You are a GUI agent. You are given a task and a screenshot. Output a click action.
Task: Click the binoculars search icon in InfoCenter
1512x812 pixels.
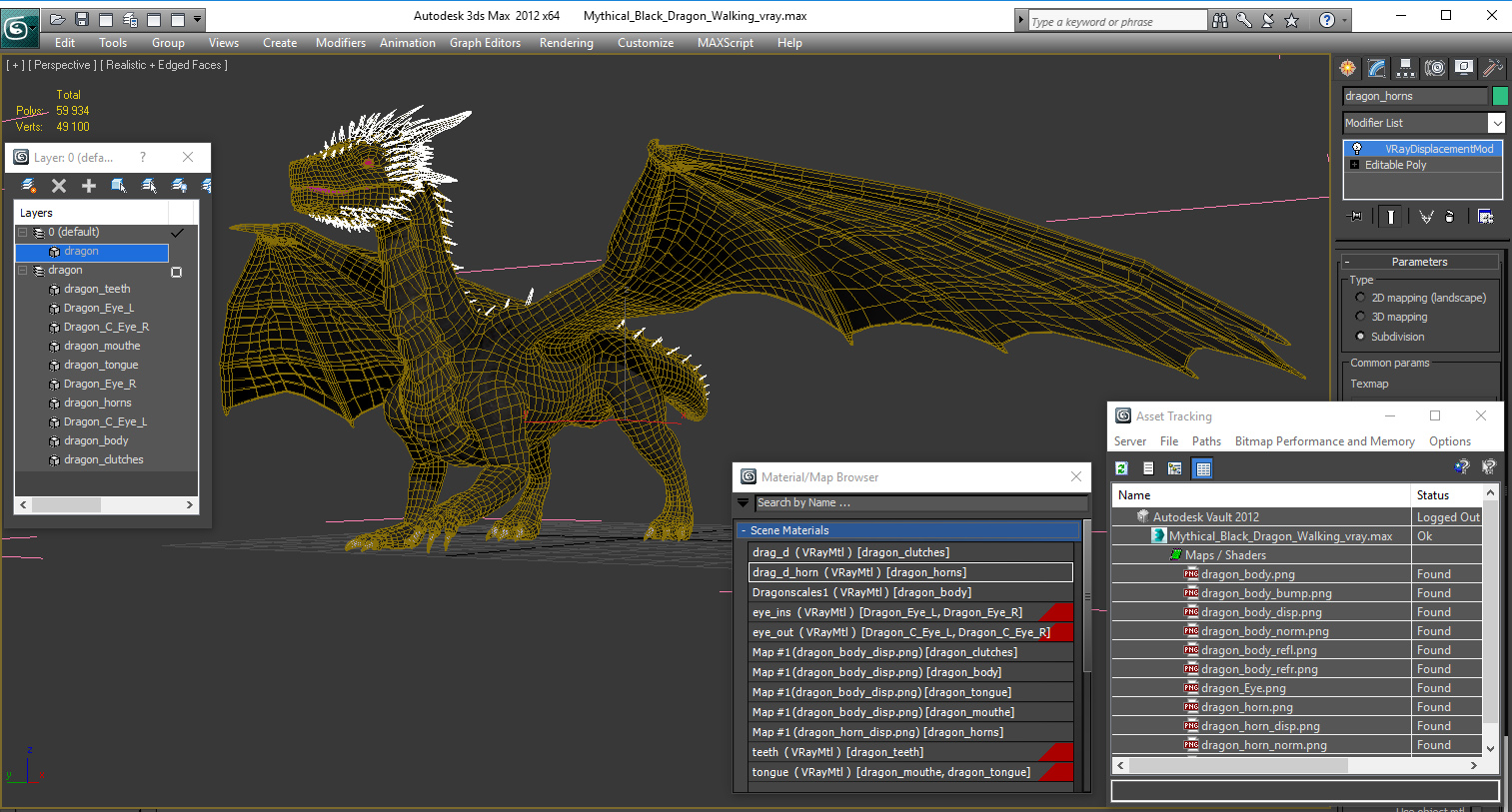click(1220, 20)
